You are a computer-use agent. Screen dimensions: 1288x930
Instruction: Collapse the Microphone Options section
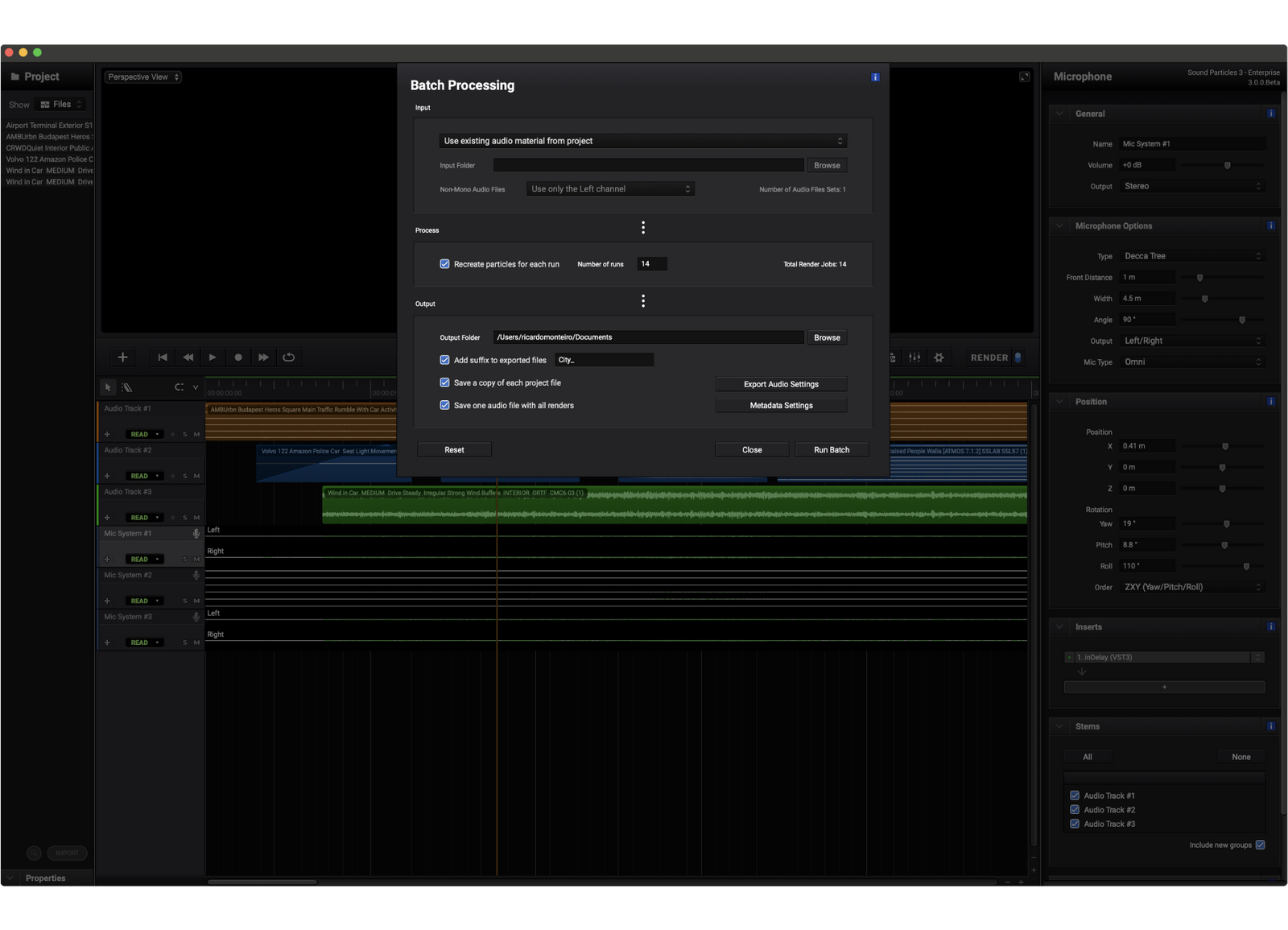pos(1059,226)
